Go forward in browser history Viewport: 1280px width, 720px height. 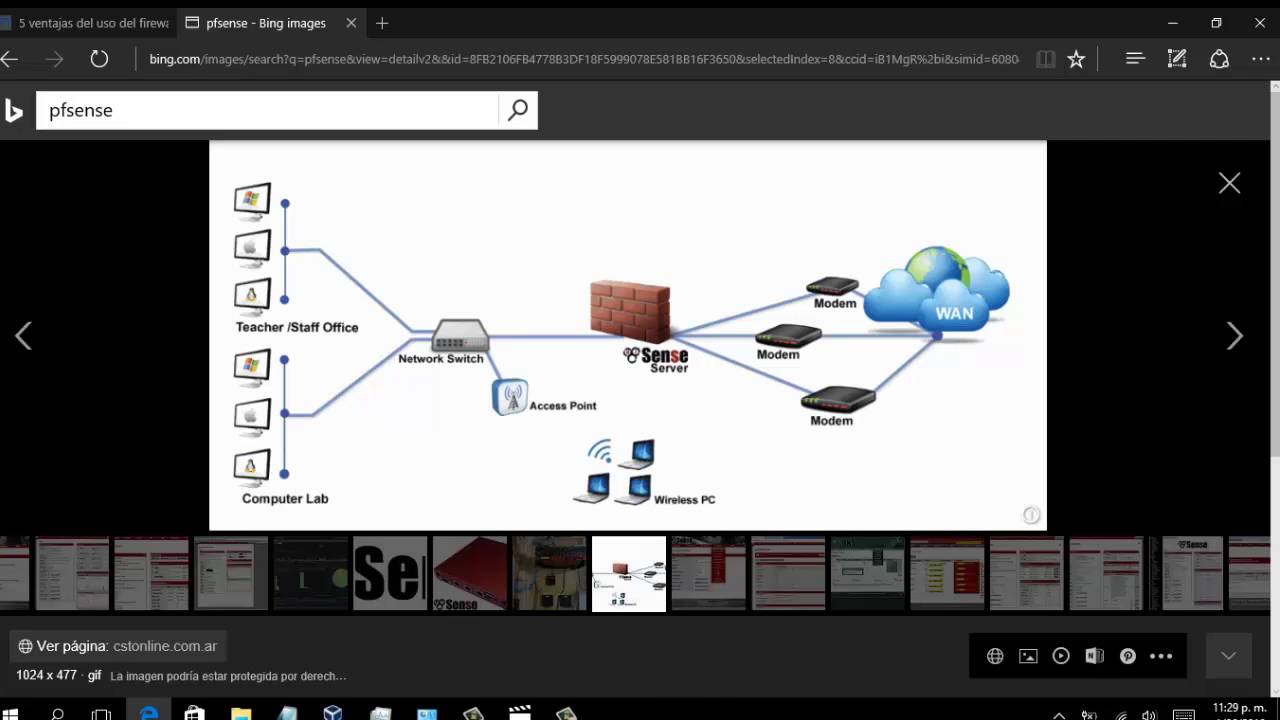click(x=54, y=59)
